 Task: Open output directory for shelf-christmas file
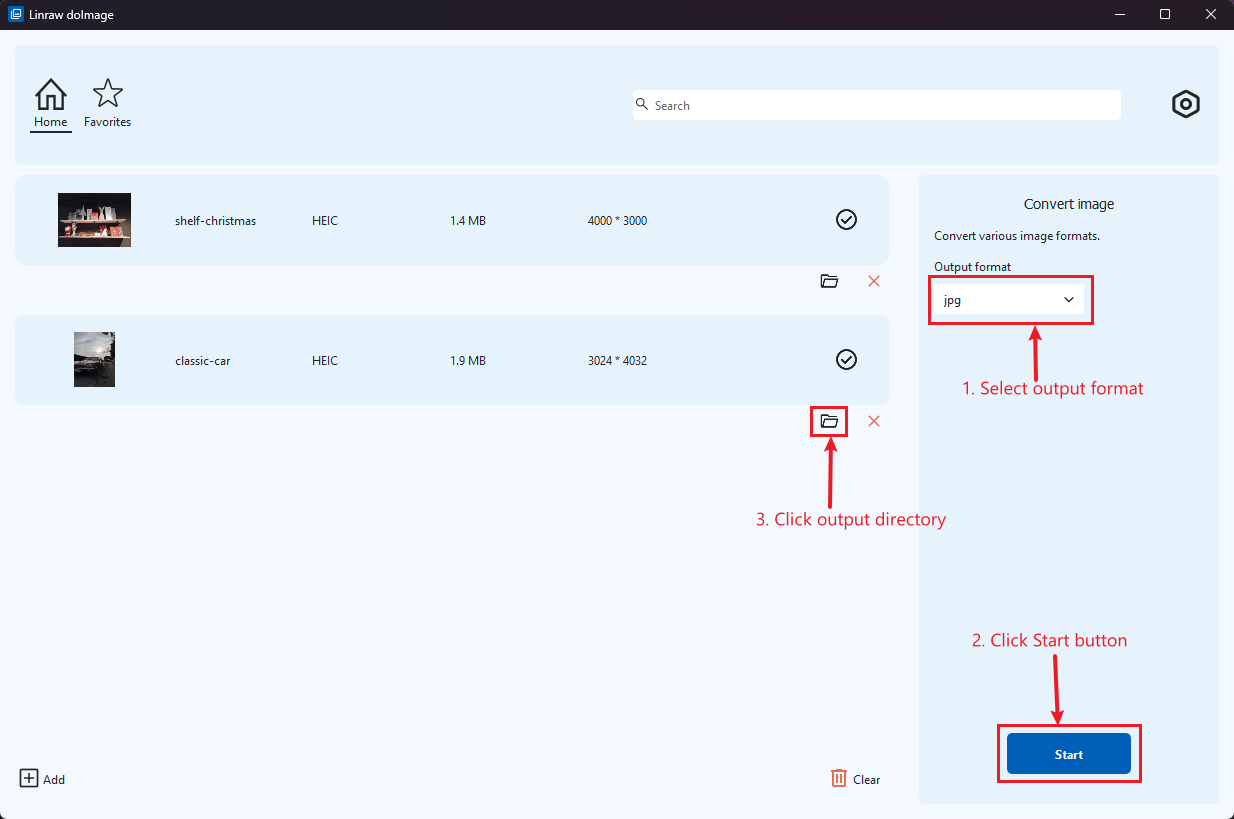tap(829, 281)
